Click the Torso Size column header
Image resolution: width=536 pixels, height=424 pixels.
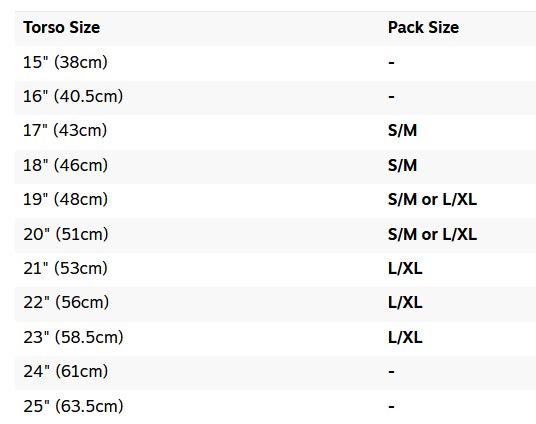pyautogui.click(x=62, y=27)
